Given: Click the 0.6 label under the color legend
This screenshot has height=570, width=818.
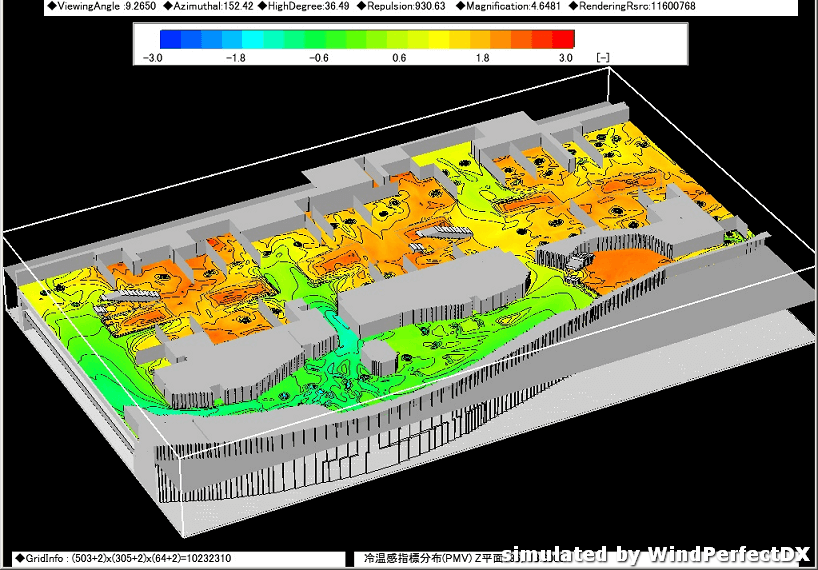Looking at the screenshot, I should coord(398,58).
